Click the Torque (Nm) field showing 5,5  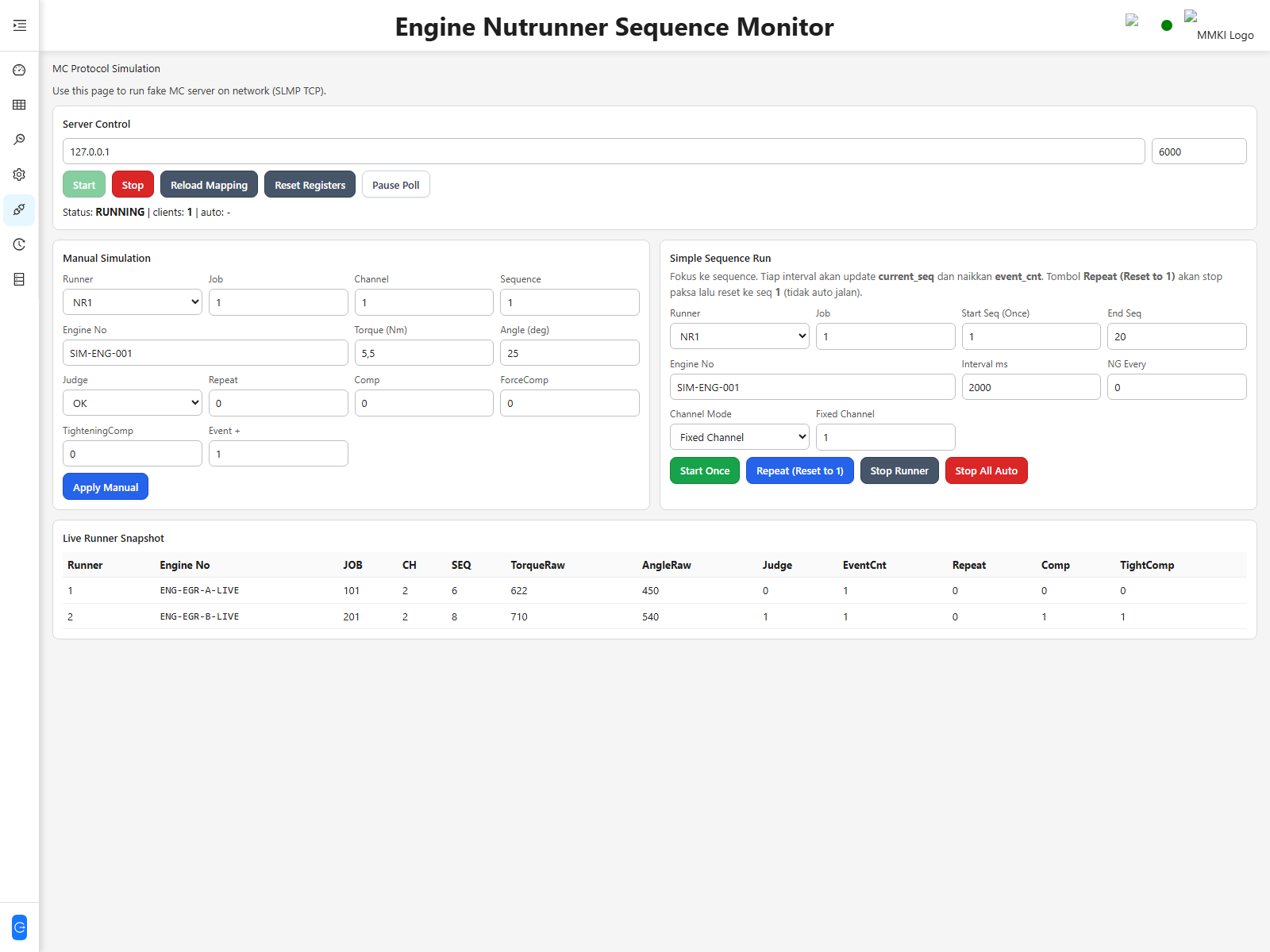coord(424,353)
